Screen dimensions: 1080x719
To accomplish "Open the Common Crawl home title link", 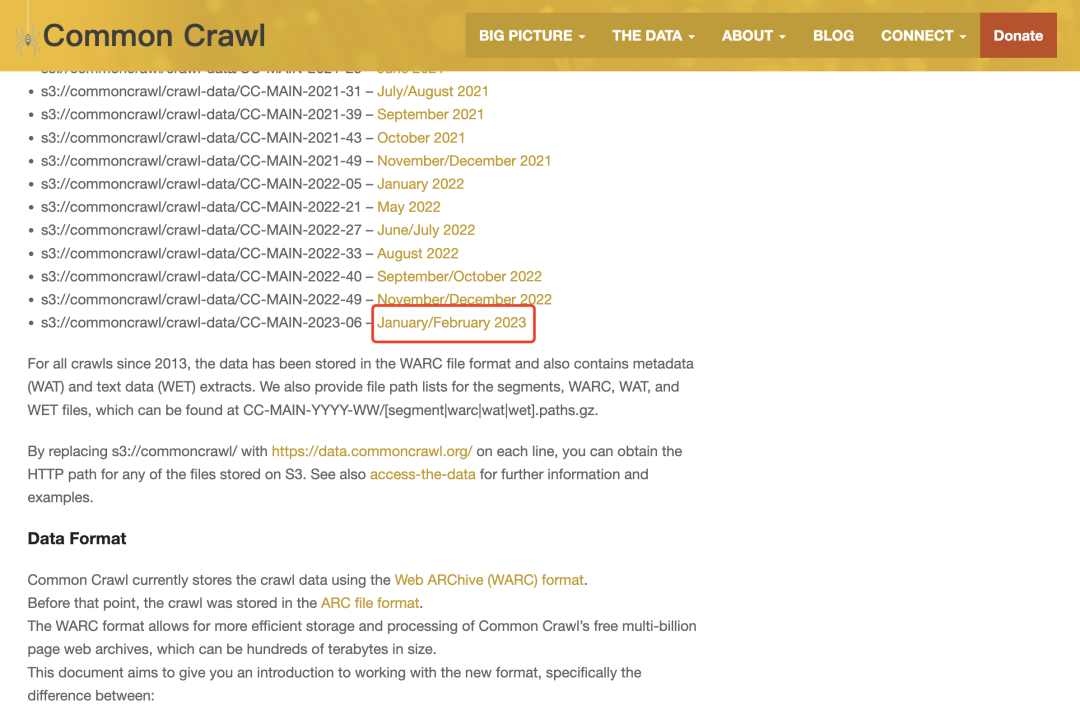I will pyautogui.click(x=154, y=36).
